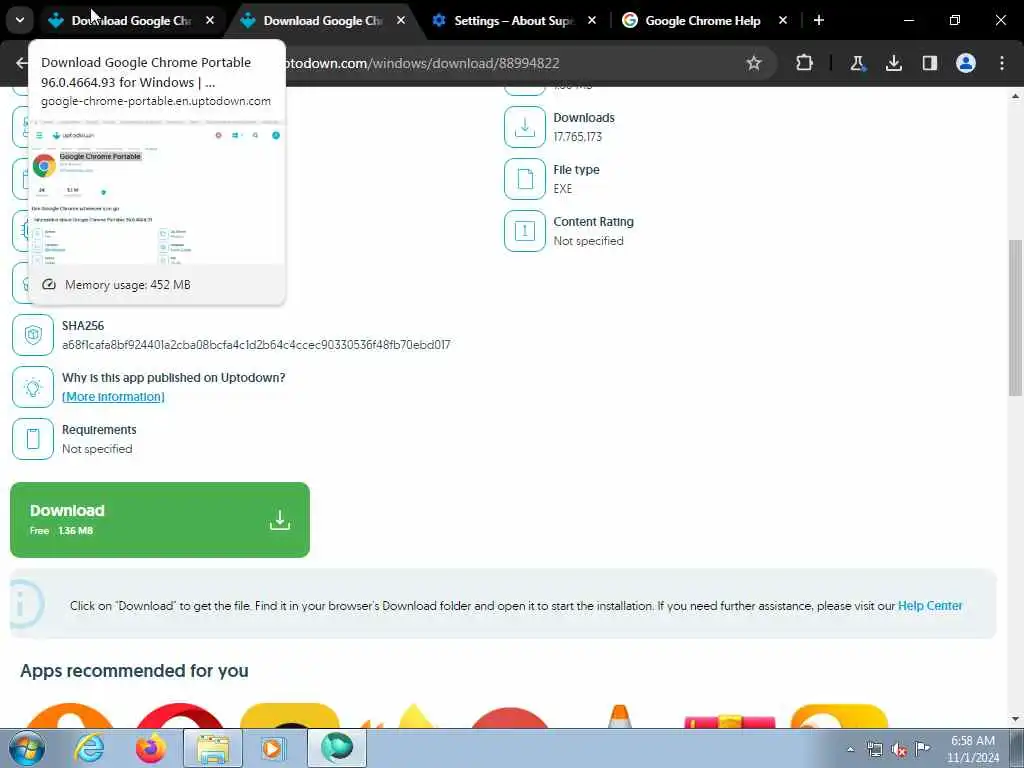
Task: Bookmark this page with the star icon
Action: pos(754,63)
